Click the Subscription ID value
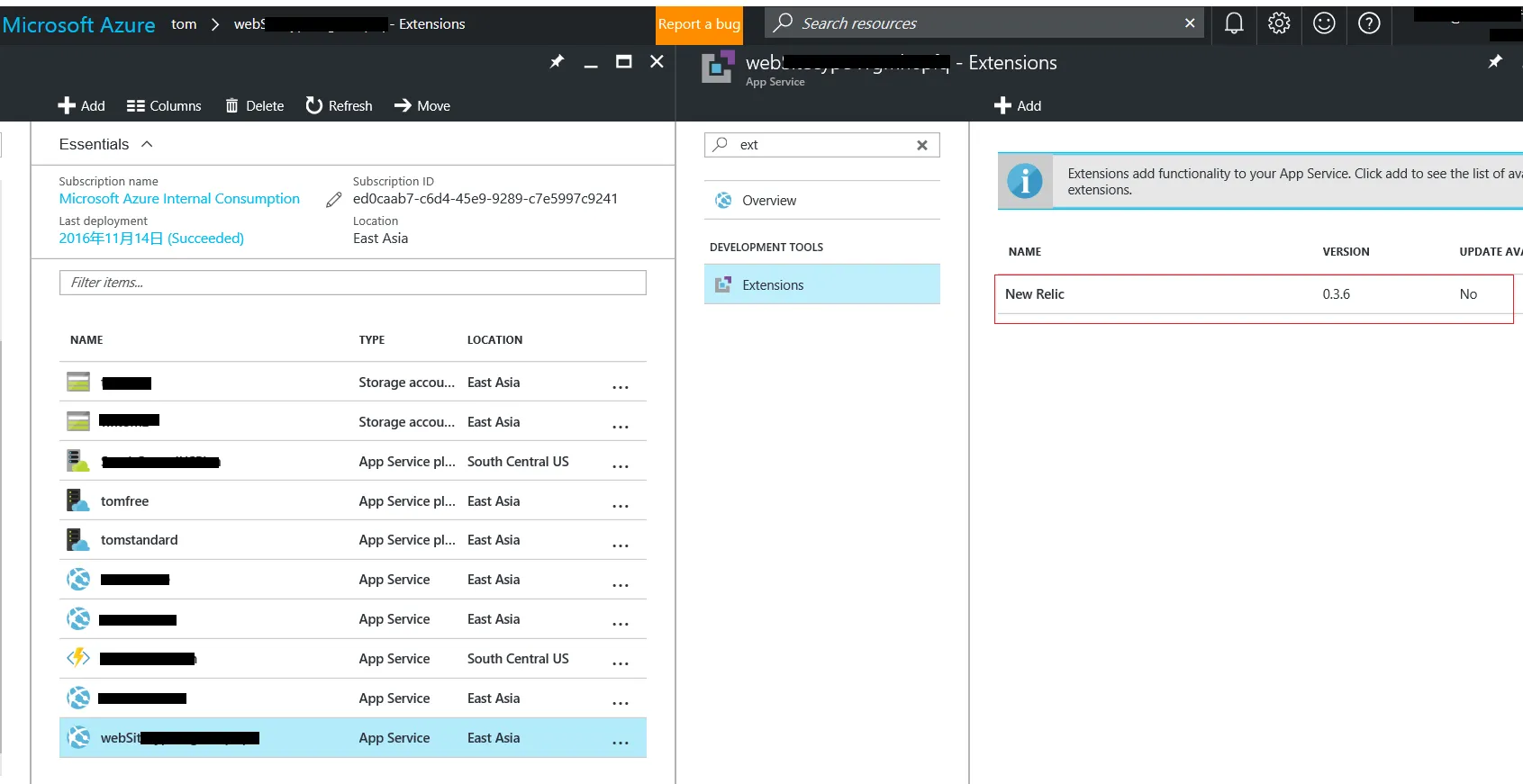This screenshot has height=784, width=1523. tap(485, 199)
